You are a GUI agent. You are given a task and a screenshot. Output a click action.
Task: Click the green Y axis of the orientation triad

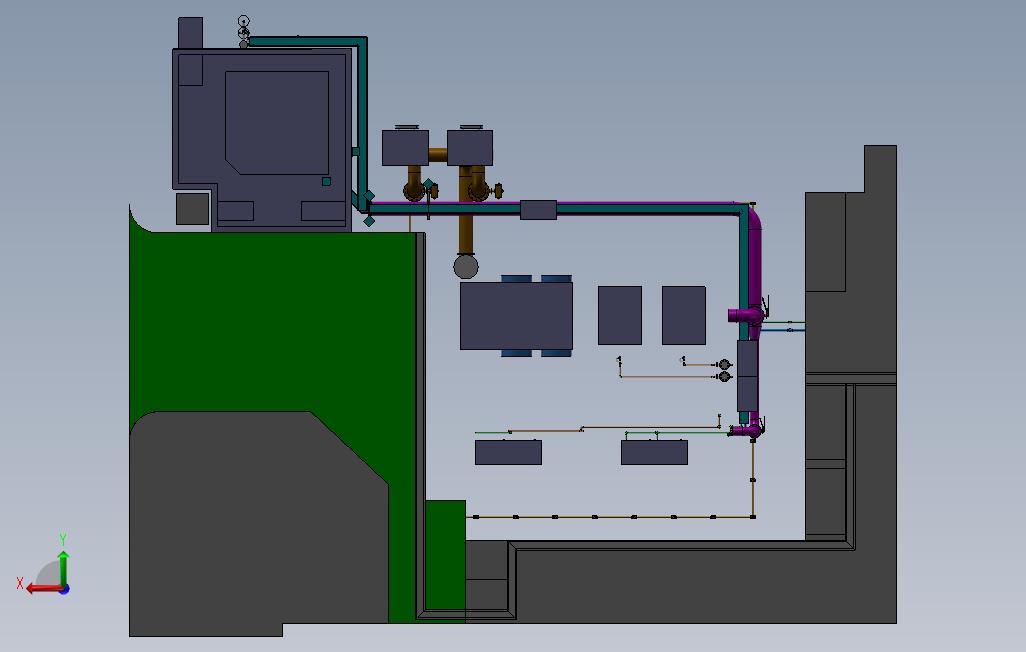point(63,568)
